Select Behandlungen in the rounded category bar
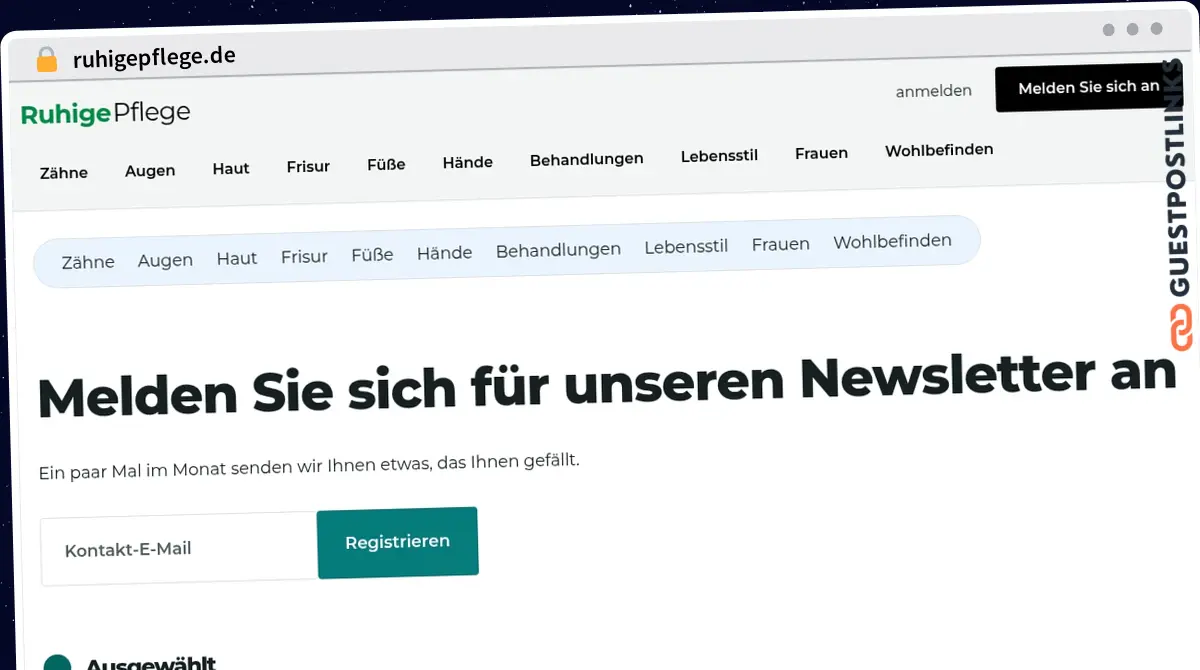 coord(558,250)
